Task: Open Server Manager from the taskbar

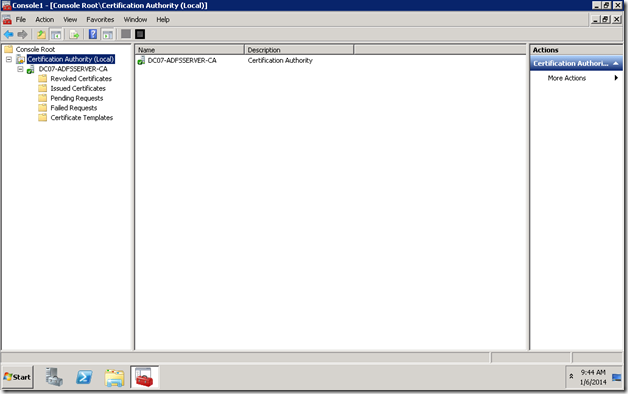Action: coord(54,377)
